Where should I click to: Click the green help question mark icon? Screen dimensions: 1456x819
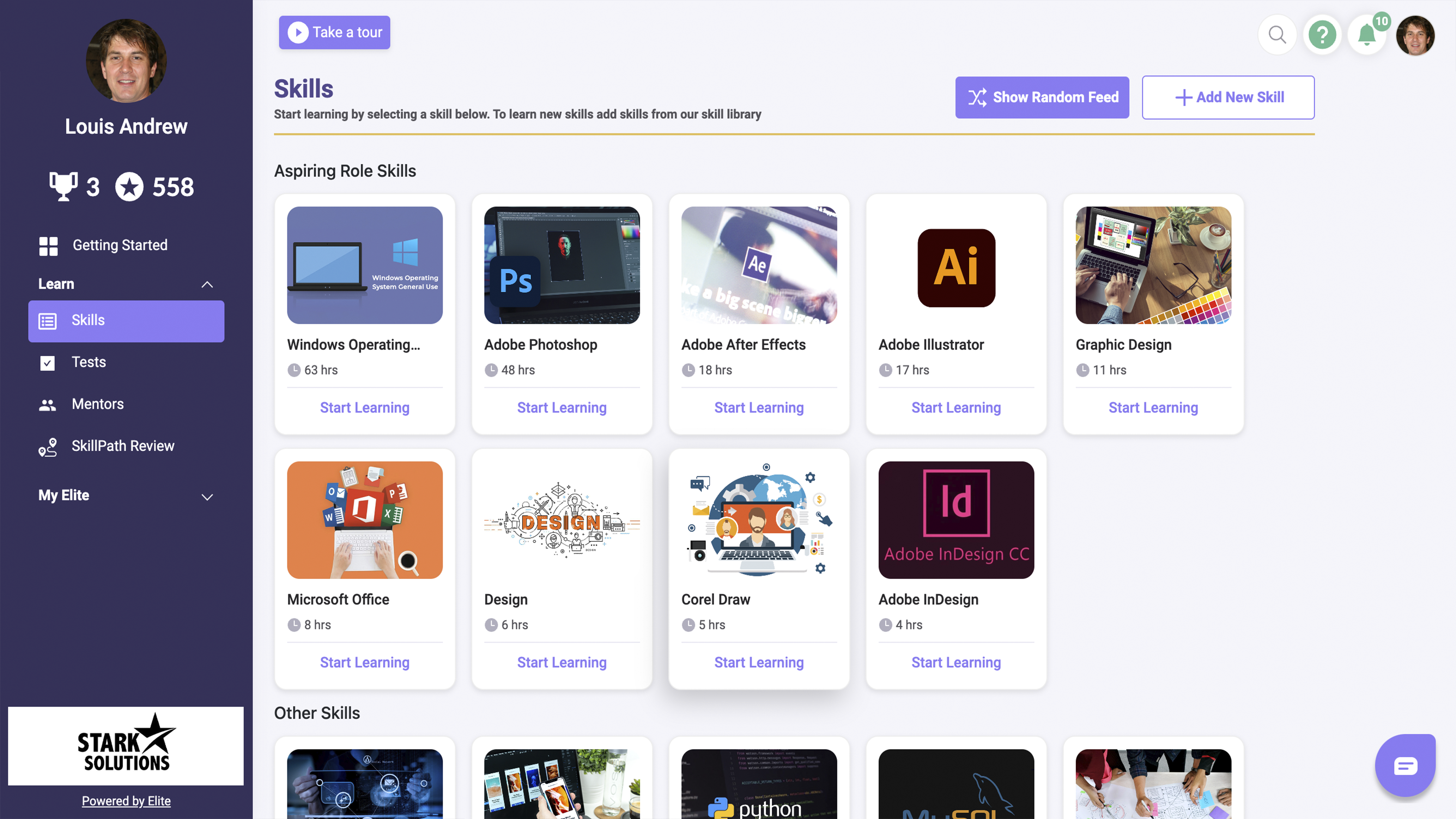tap(1322, 35)
